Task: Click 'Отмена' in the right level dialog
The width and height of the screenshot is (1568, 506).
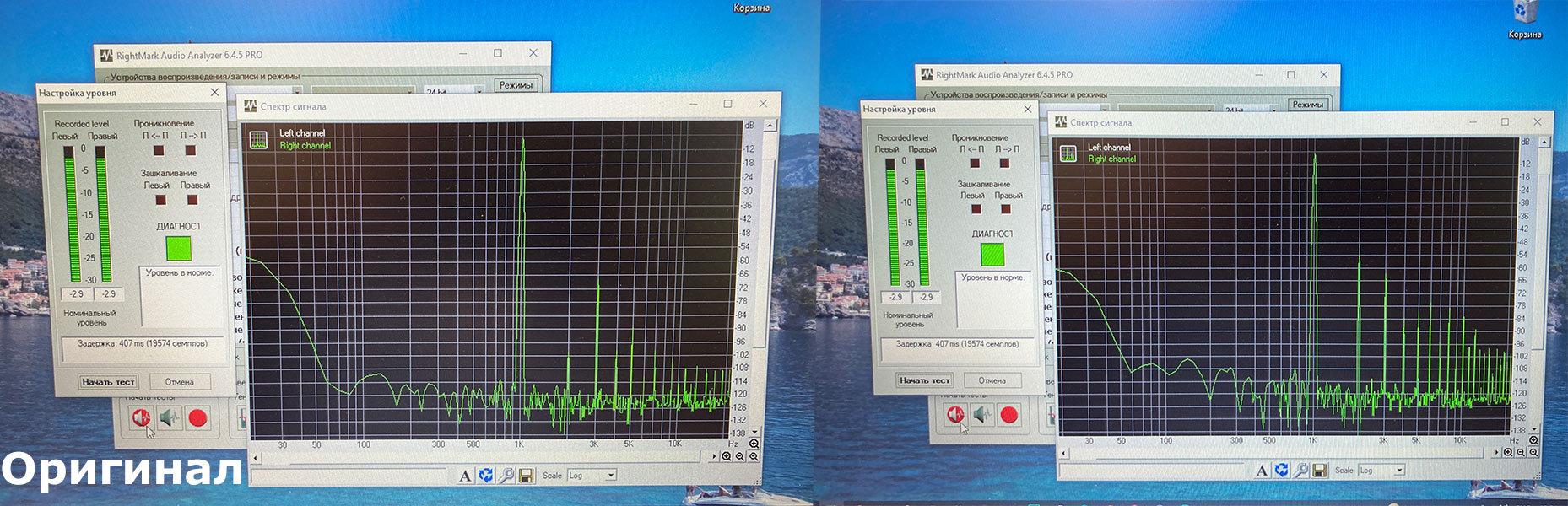Action: point(992,380)
